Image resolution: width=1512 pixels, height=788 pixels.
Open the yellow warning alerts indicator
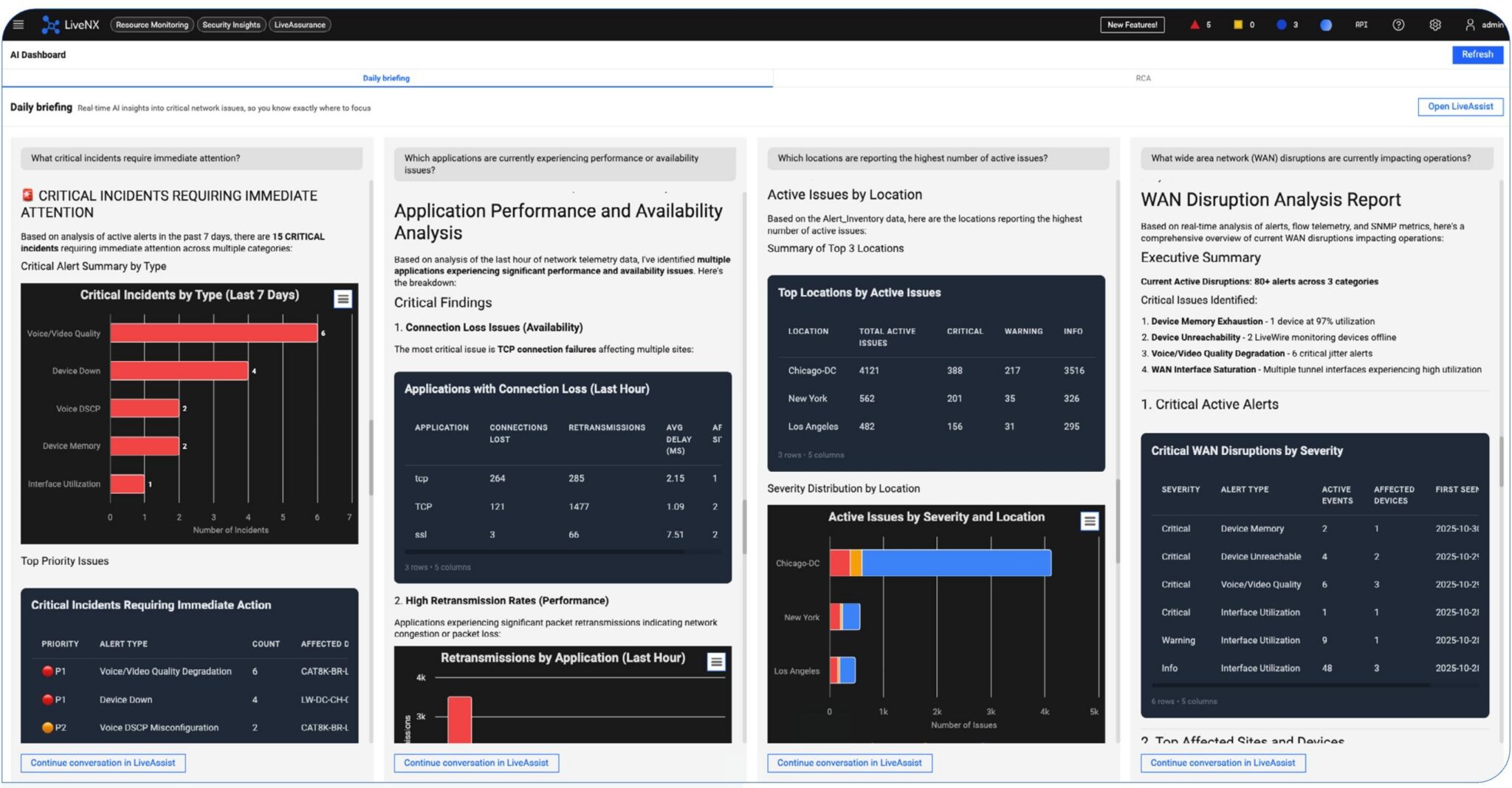tap(1238, 24)
